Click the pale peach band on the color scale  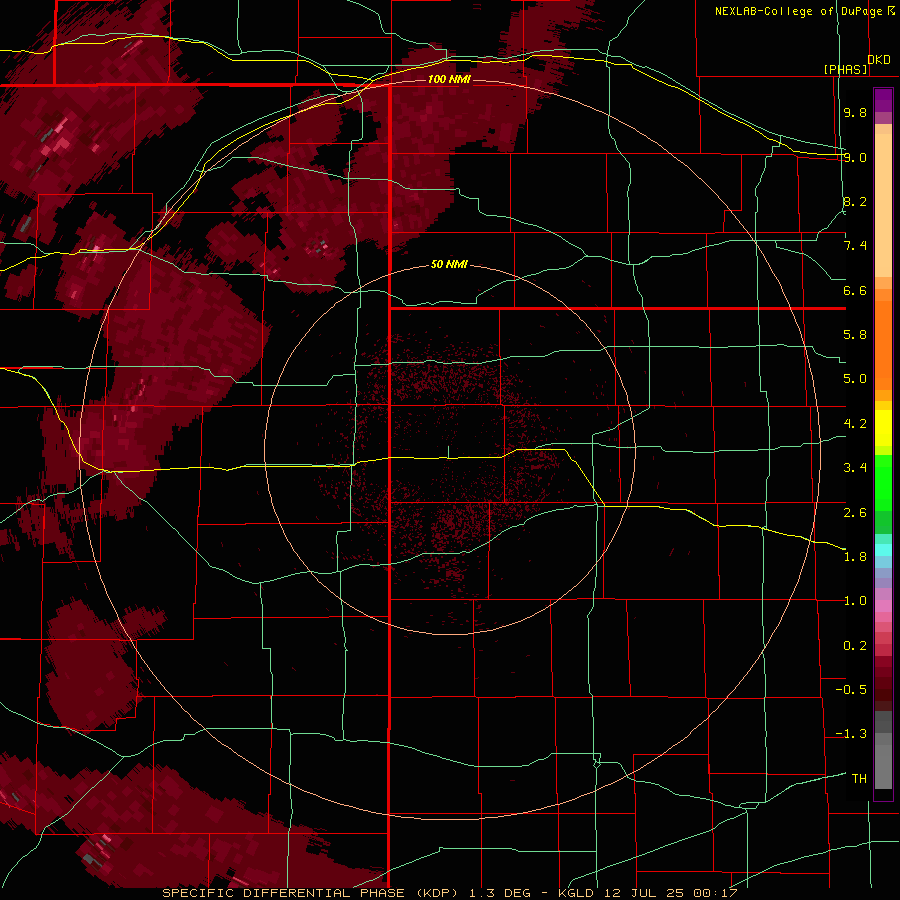click(x=883, y=205)
